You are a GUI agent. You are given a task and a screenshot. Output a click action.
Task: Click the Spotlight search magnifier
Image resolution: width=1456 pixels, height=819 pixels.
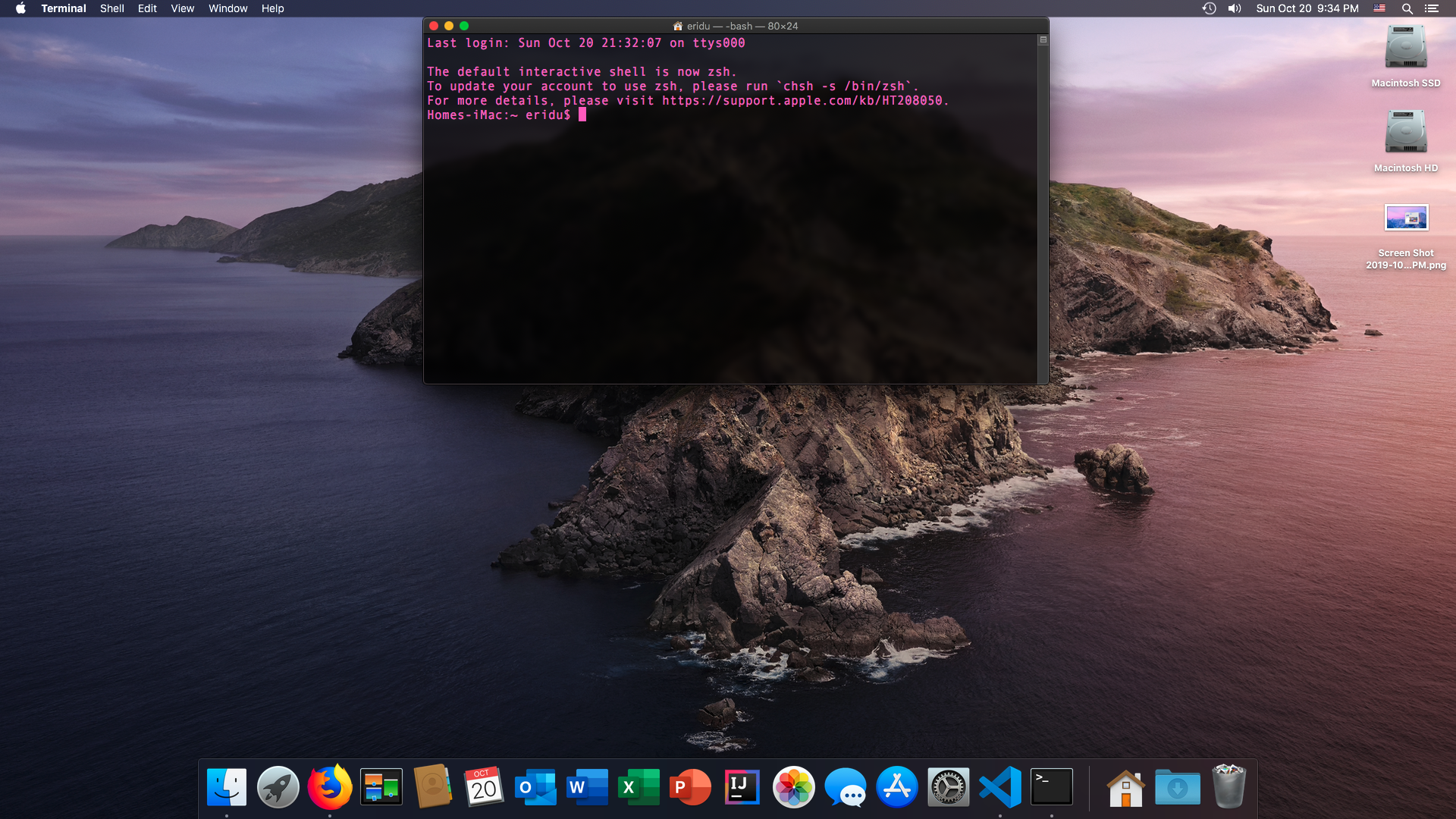[x=1407, y=8]
